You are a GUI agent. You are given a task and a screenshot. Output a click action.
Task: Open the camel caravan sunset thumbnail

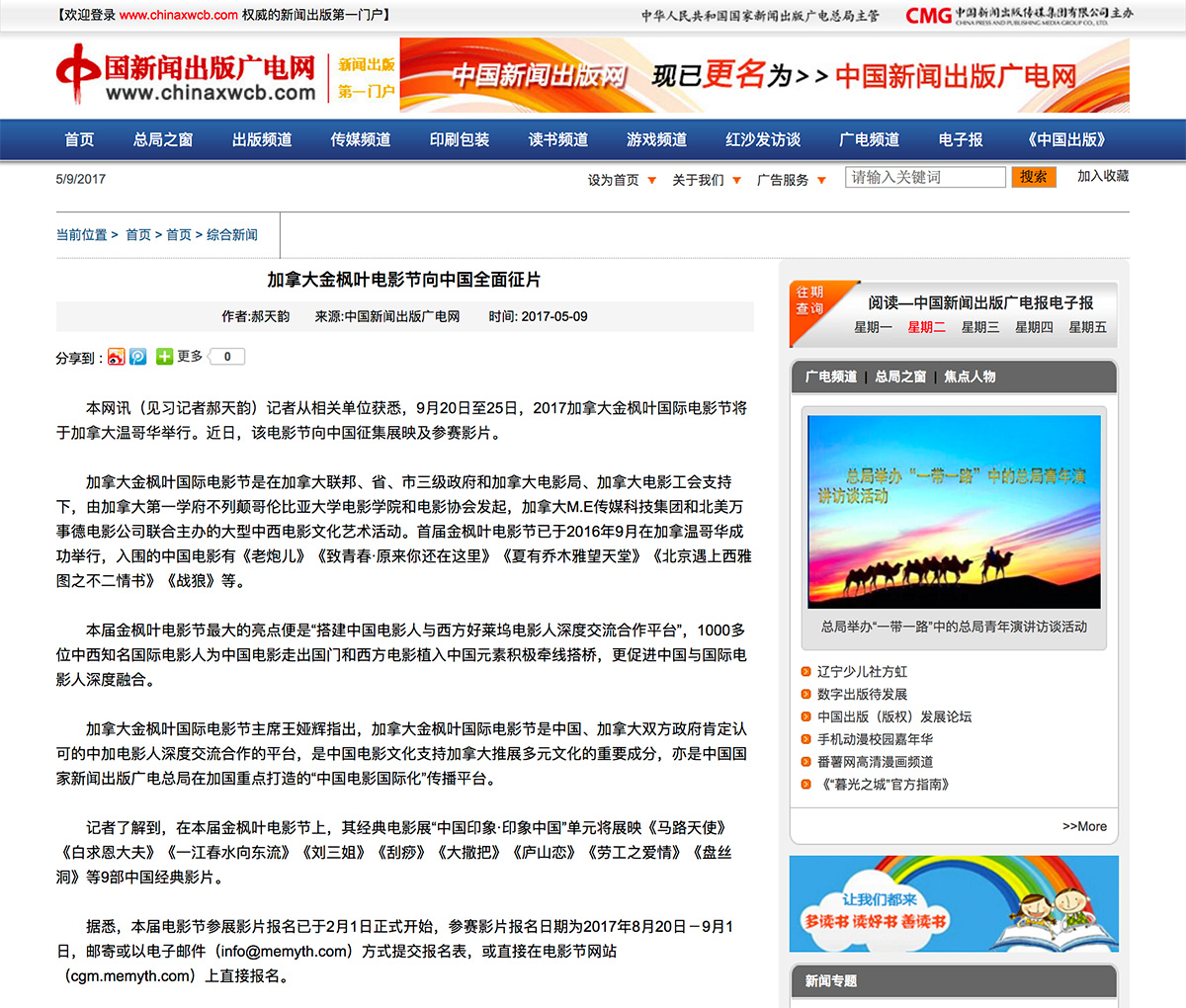tap(954, 511)
